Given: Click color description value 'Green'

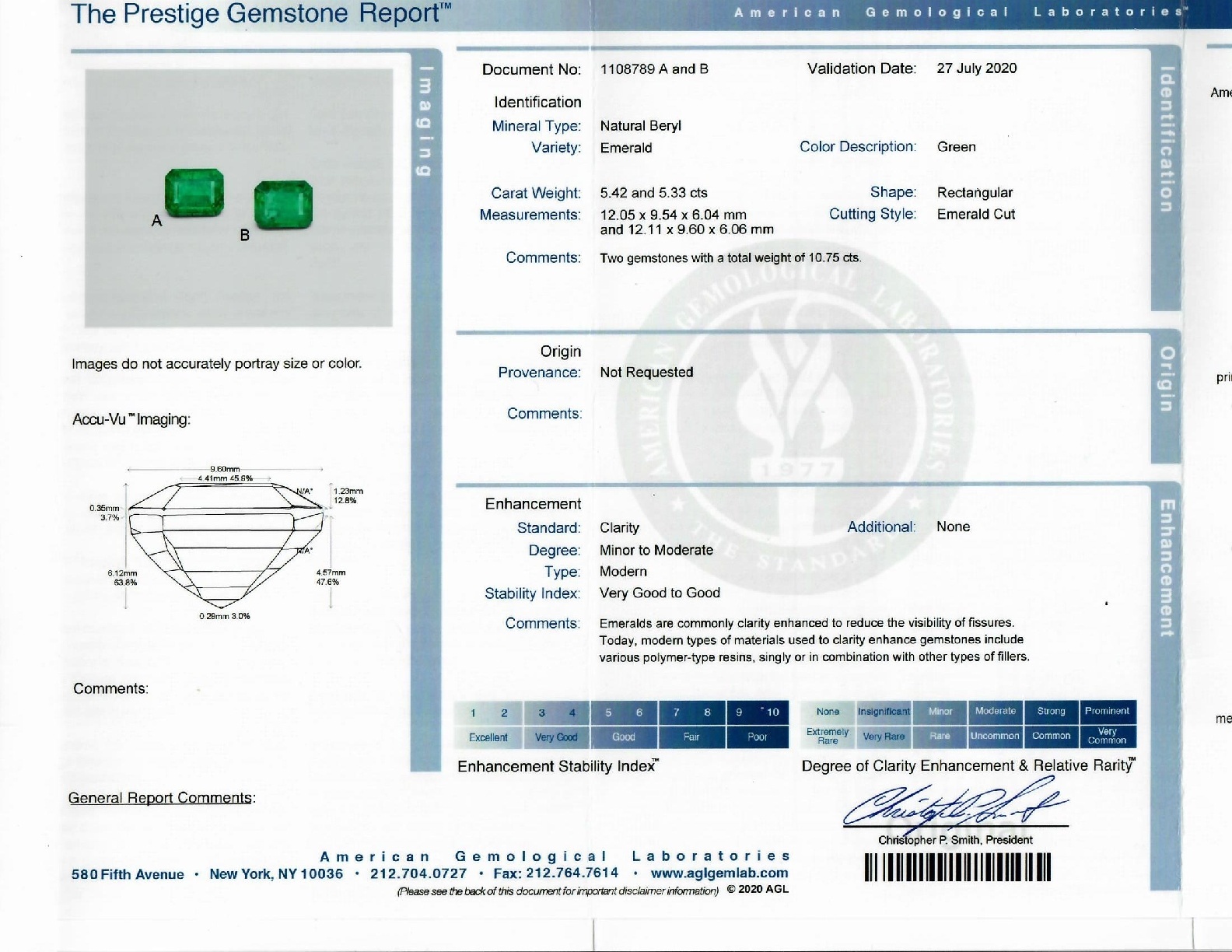Looking at the screenshot, I should point(956,147).
